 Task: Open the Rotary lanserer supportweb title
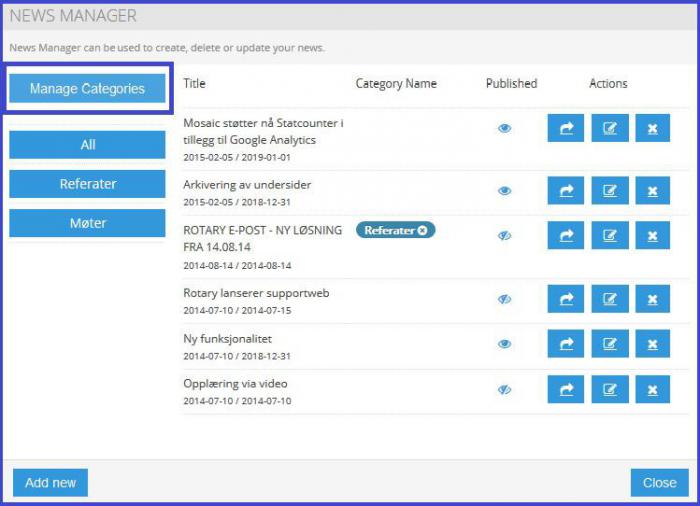[x=256, y=293]
